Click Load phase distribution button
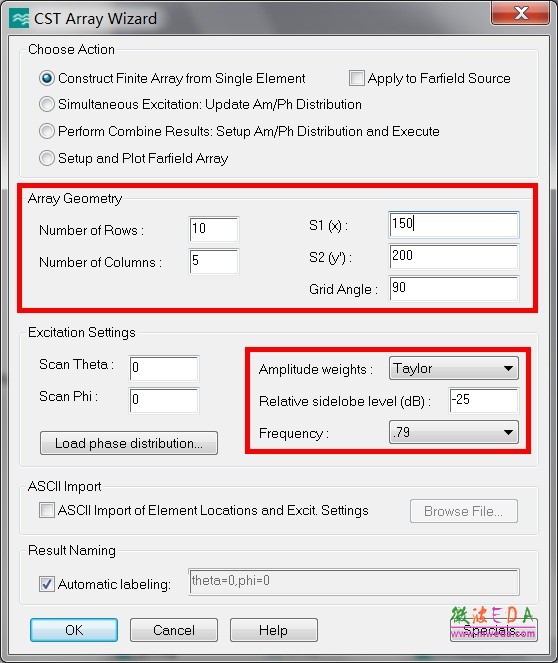 [129, 443]
